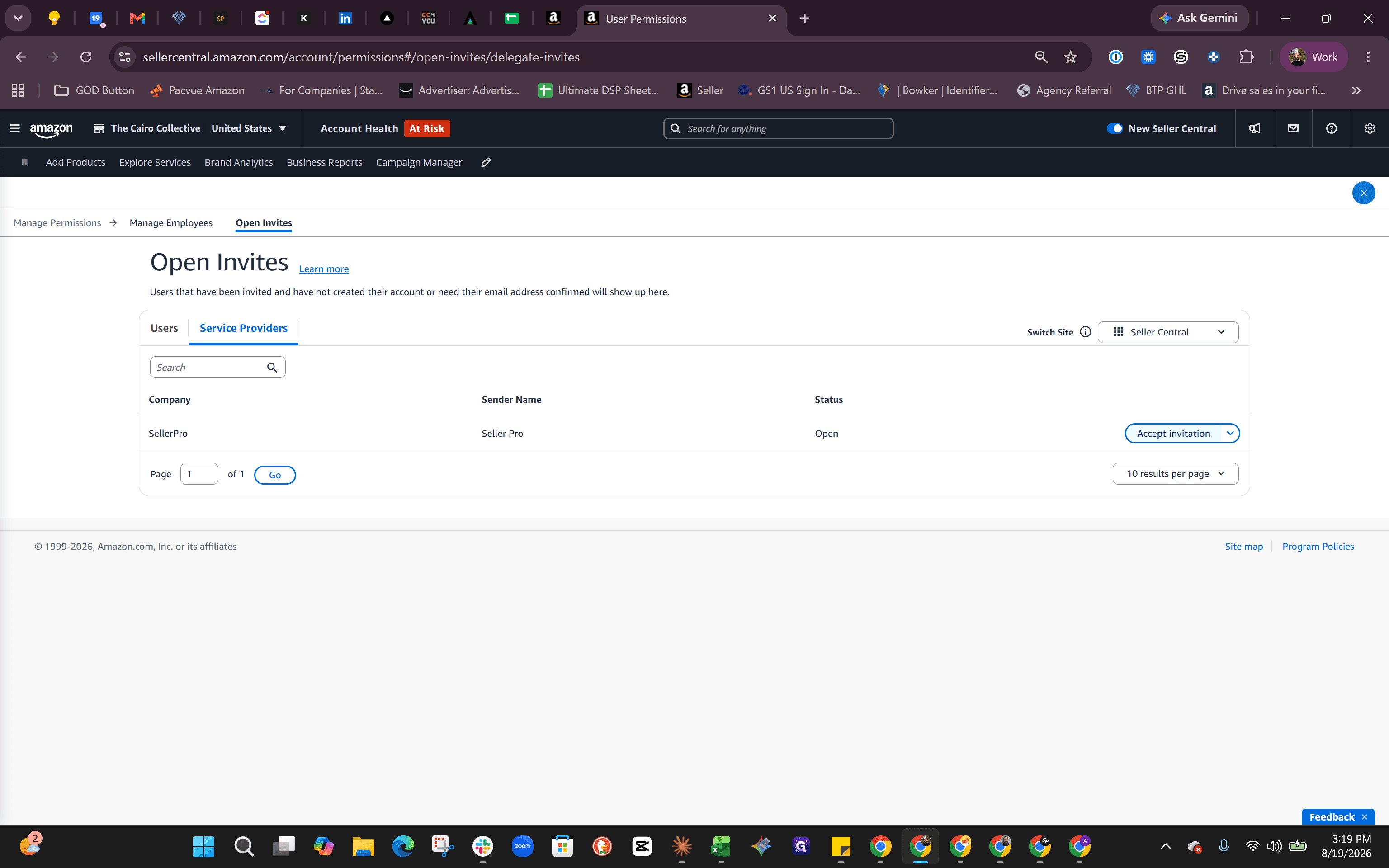Viewport: 1389px width, 868px height.
Task: Open the 10 results per page dropdown
Action: (1176, 474)
